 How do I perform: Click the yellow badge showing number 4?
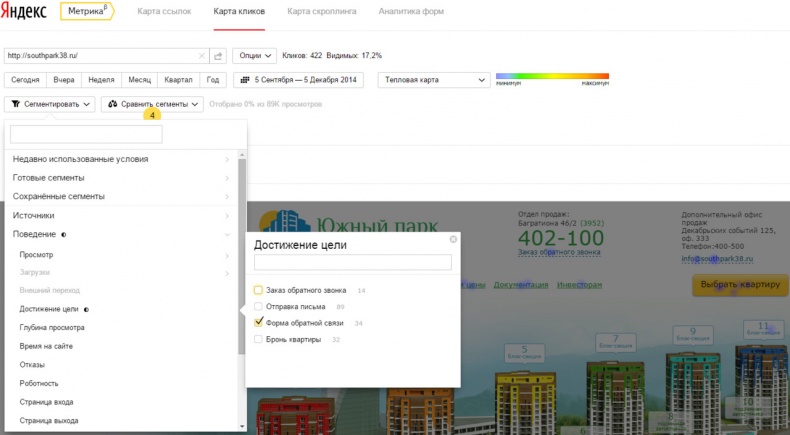click(152, 115)
